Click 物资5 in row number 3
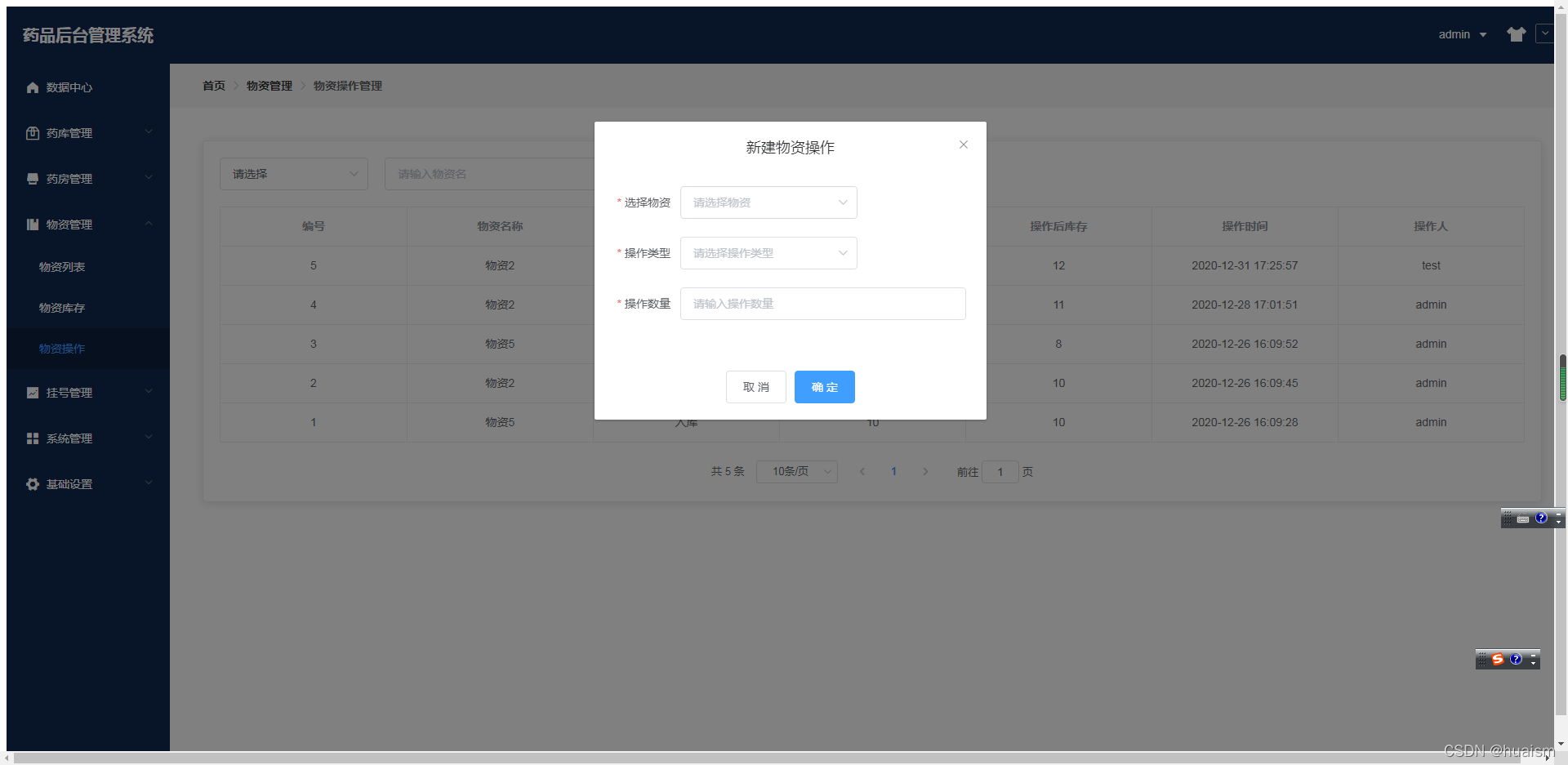The height and width of the screenshot is (765, 1568). (x=500, y=344)
